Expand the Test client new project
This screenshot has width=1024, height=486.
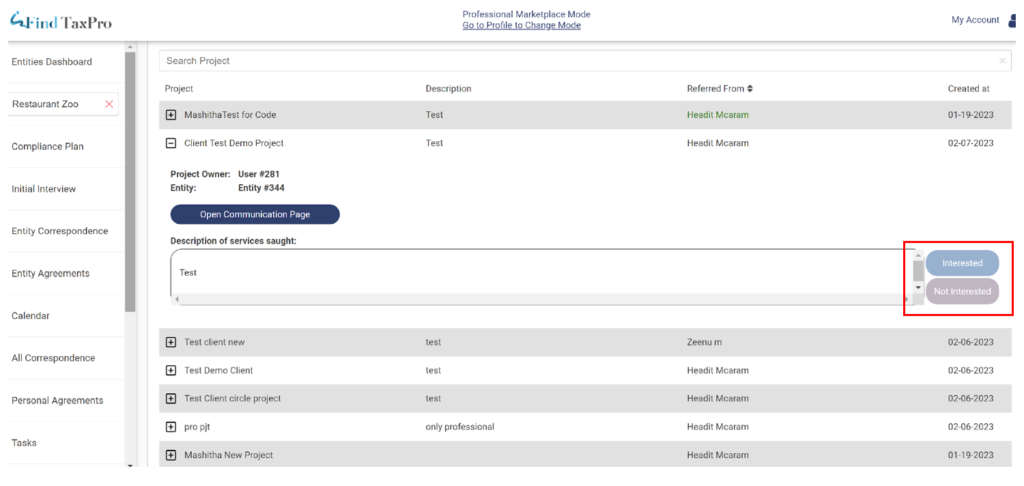point(170,342)
